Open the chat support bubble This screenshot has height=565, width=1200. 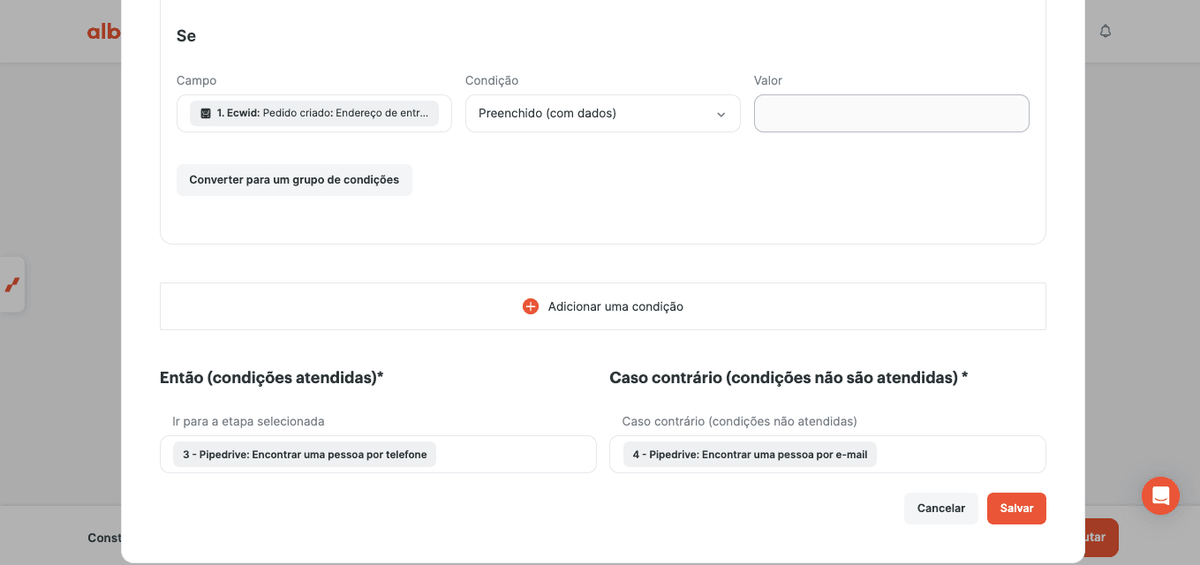1160,495
